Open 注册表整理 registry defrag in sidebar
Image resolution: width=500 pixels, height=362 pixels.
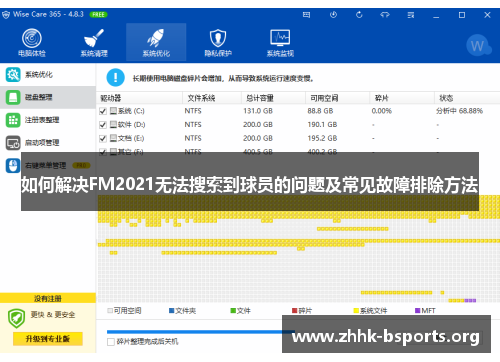coord(48,120)
